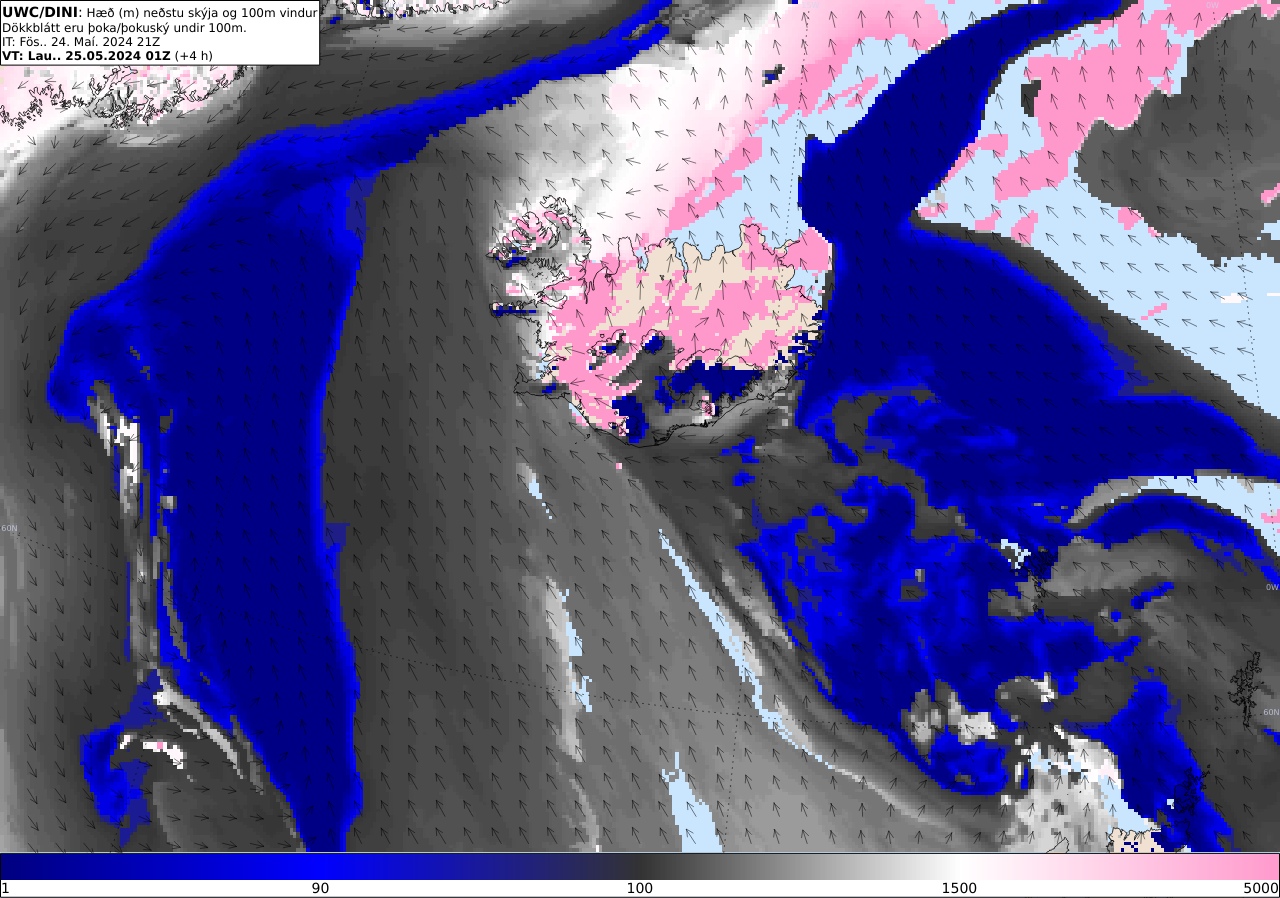Click the color scale label 1
This screenshot has height=898, width=1280.
pyautogui.click(x=5, y=888)
